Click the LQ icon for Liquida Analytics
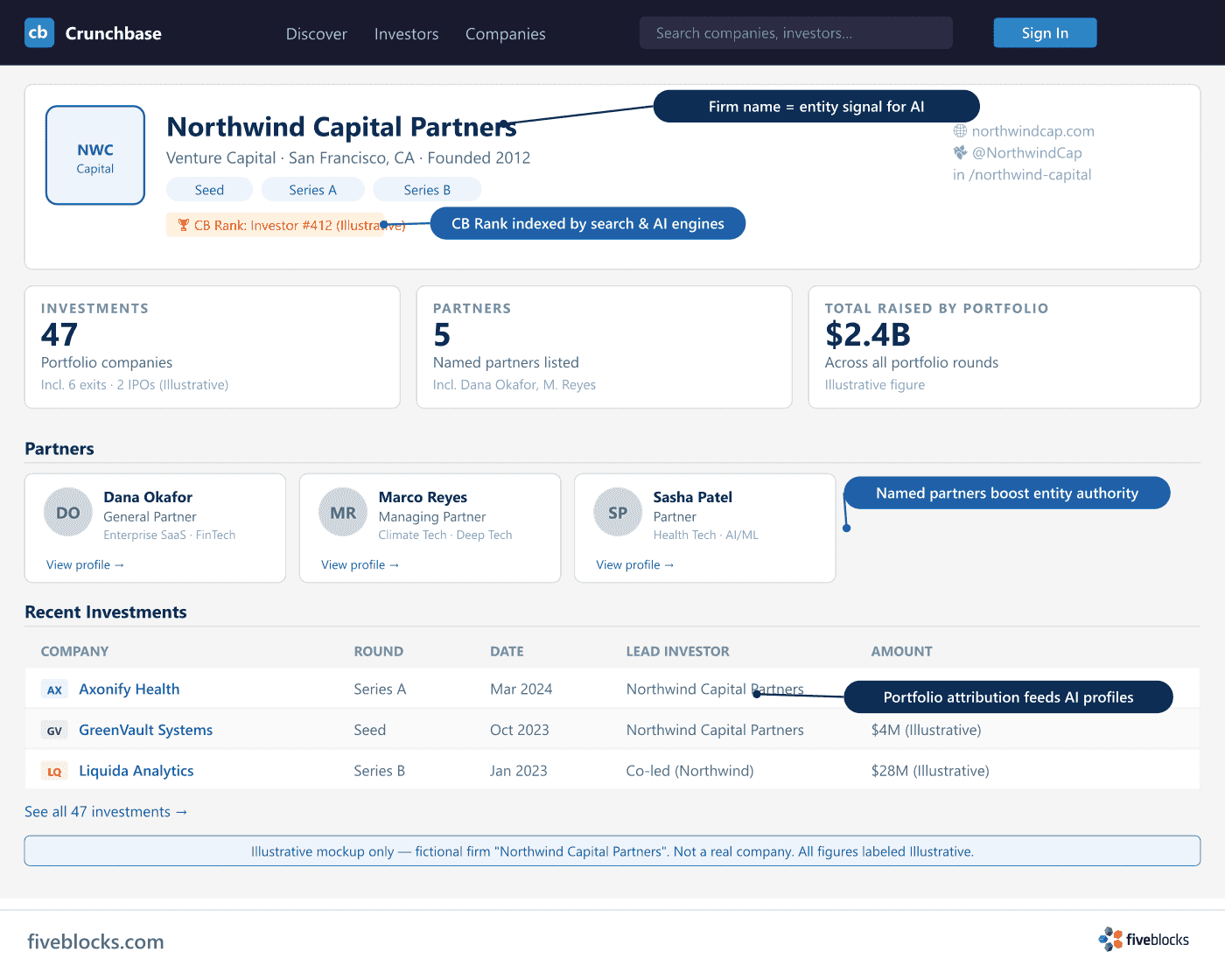Image resolution: width=1225 pixels, height=980 pixels. 54,772
